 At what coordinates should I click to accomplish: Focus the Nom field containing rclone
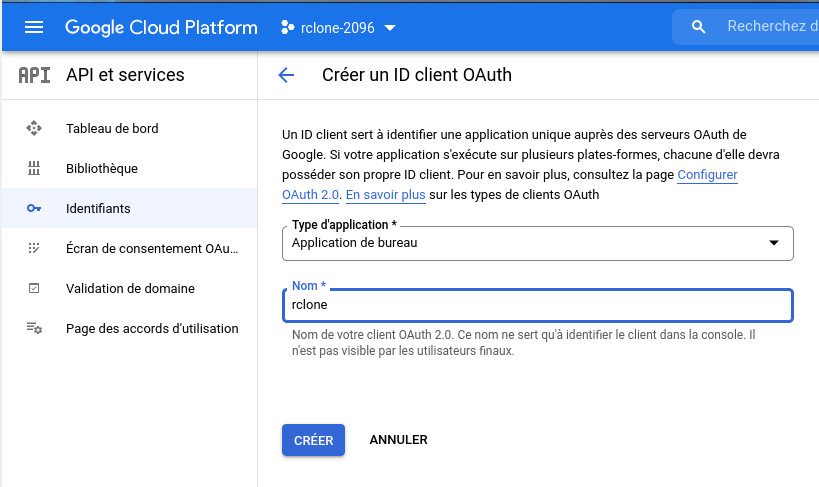point(537,305)
